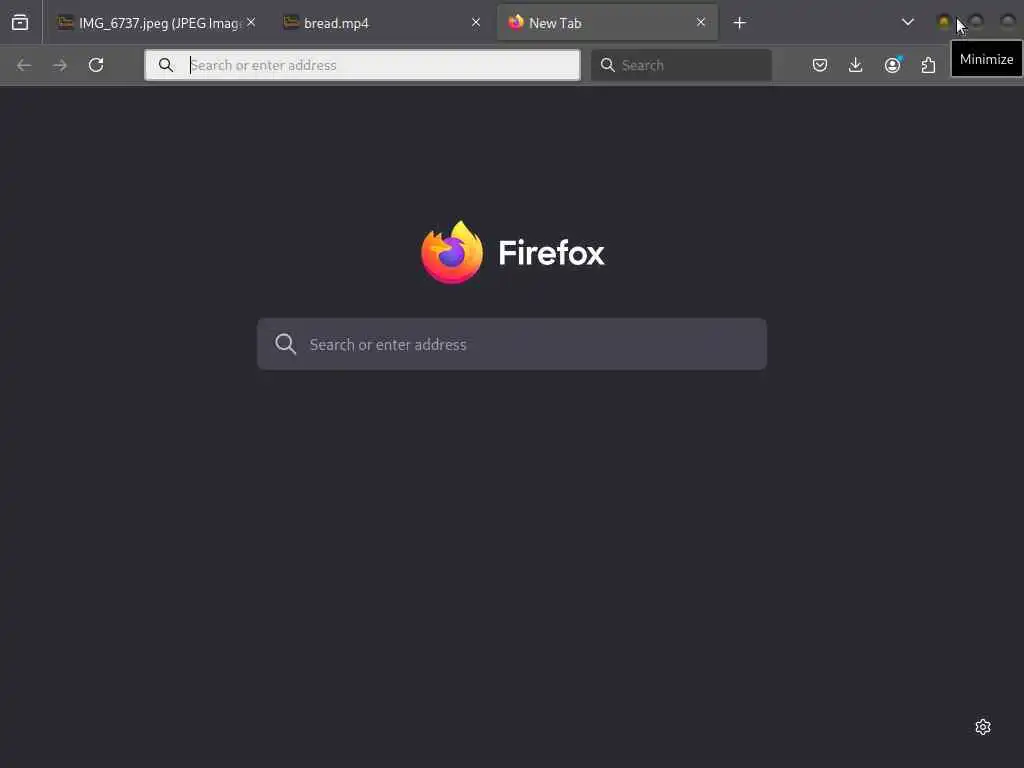Go forward using the forward arrow

(60, 65)
